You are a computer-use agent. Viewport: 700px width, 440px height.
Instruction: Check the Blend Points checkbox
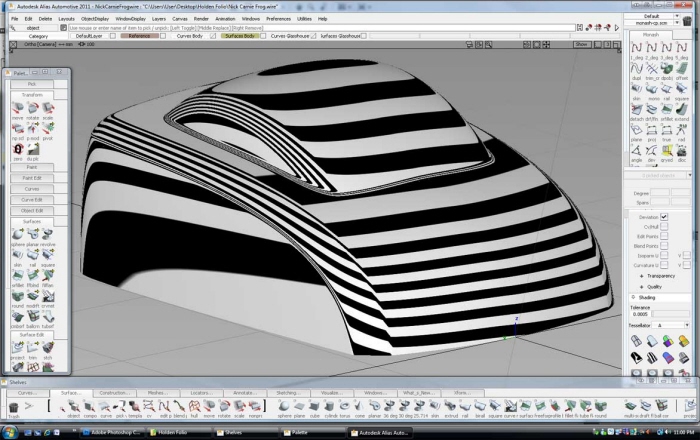[x=665, y=245]
